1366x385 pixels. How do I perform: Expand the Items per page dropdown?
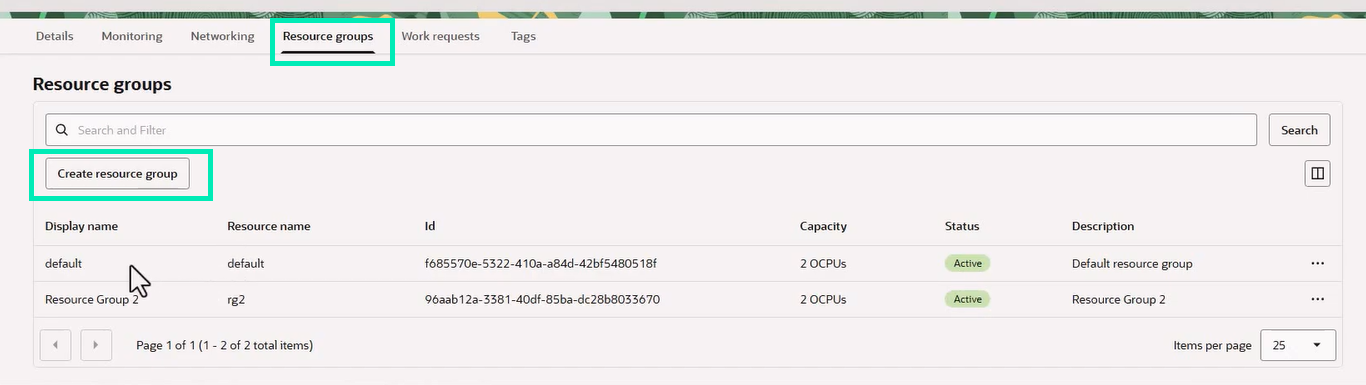tap(1298, 345)
